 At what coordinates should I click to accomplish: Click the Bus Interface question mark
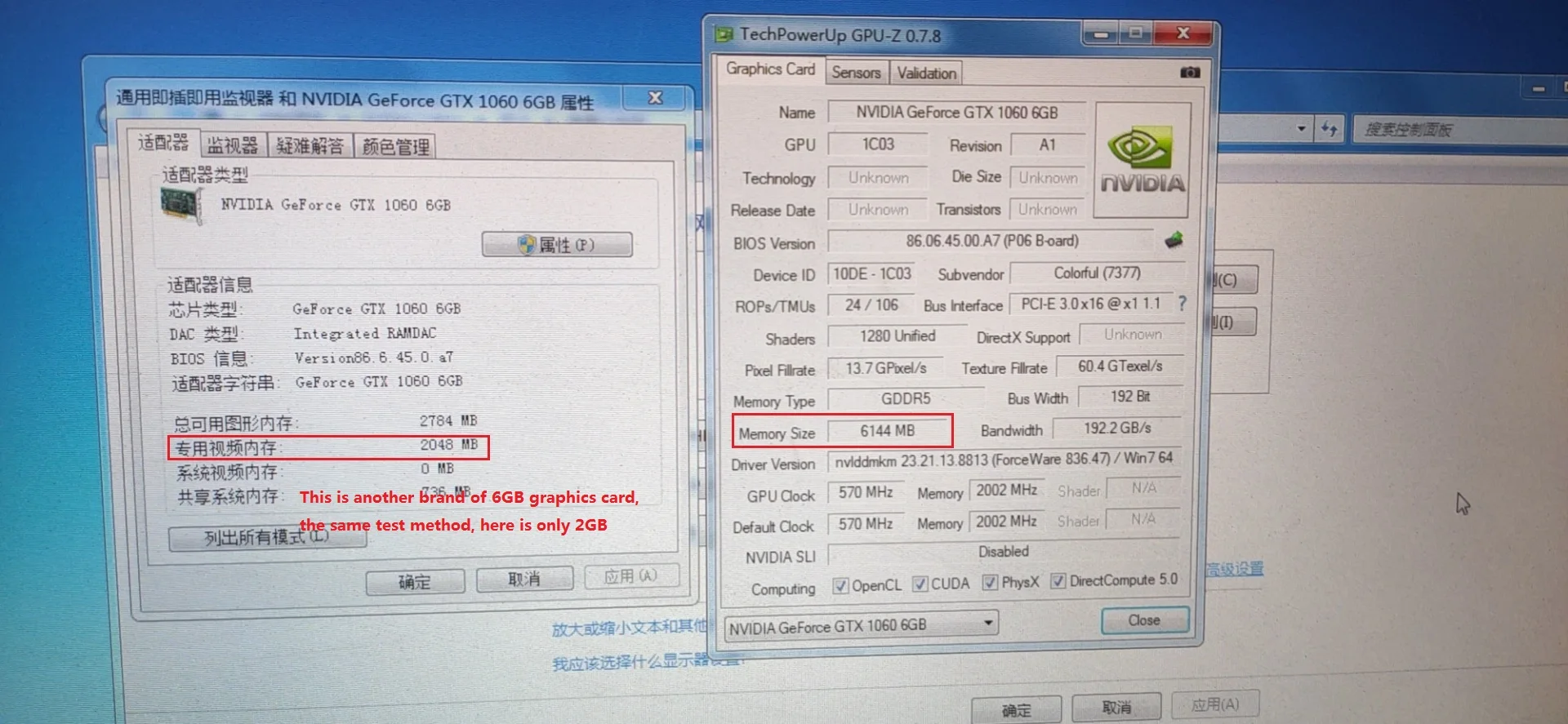(x=1182, y=304)
